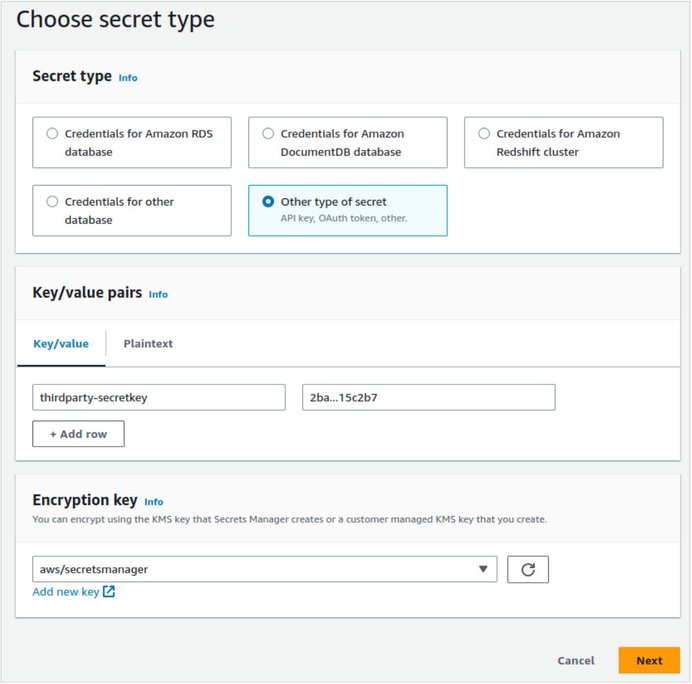The width and height of the screenshot is (692, 684).
Task: Choose Credentials for Amazon Redshift cluster radio
Action: coord(484,133)
